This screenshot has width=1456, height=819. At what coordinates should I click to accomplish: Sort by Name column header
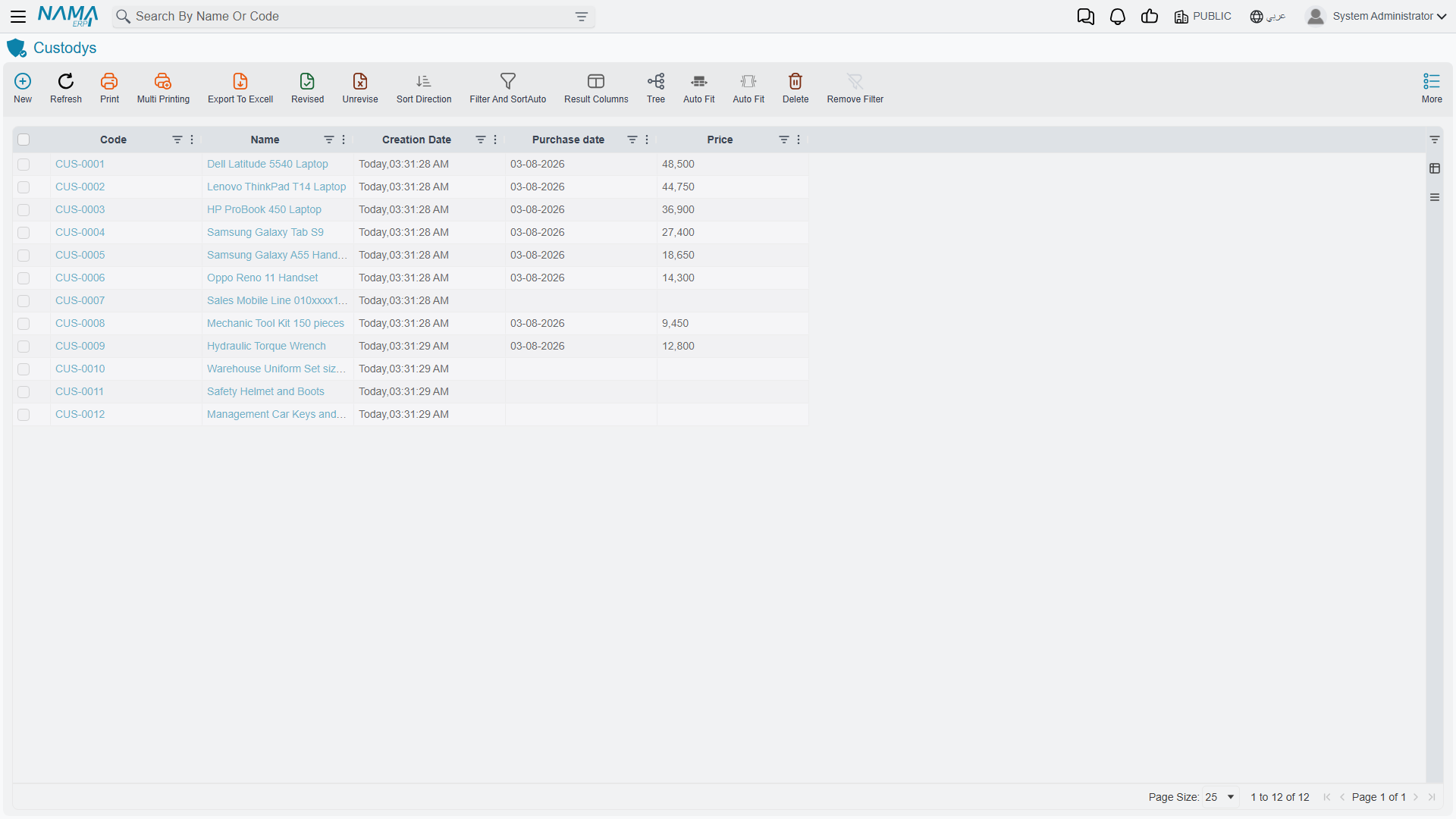(265, 140)
